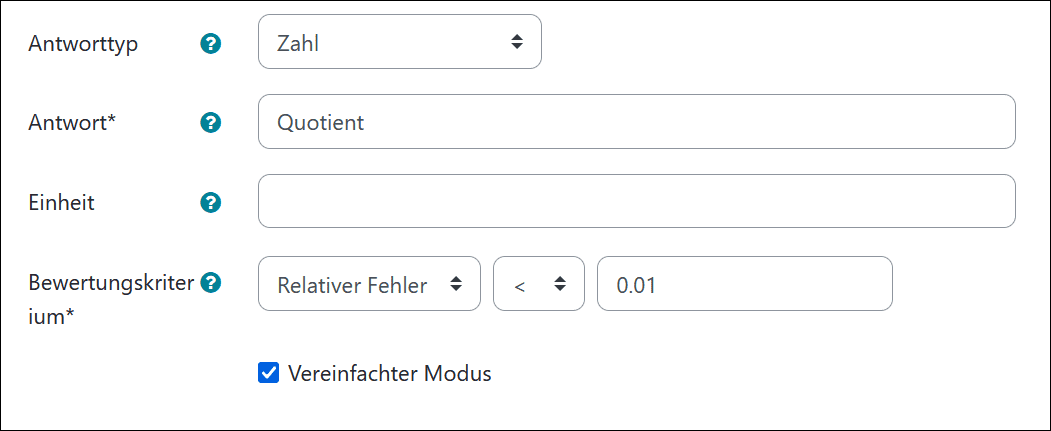Click the Antworttyp label
The image size is (1051, 431).
pyautogui.click(x=82, y=44)
